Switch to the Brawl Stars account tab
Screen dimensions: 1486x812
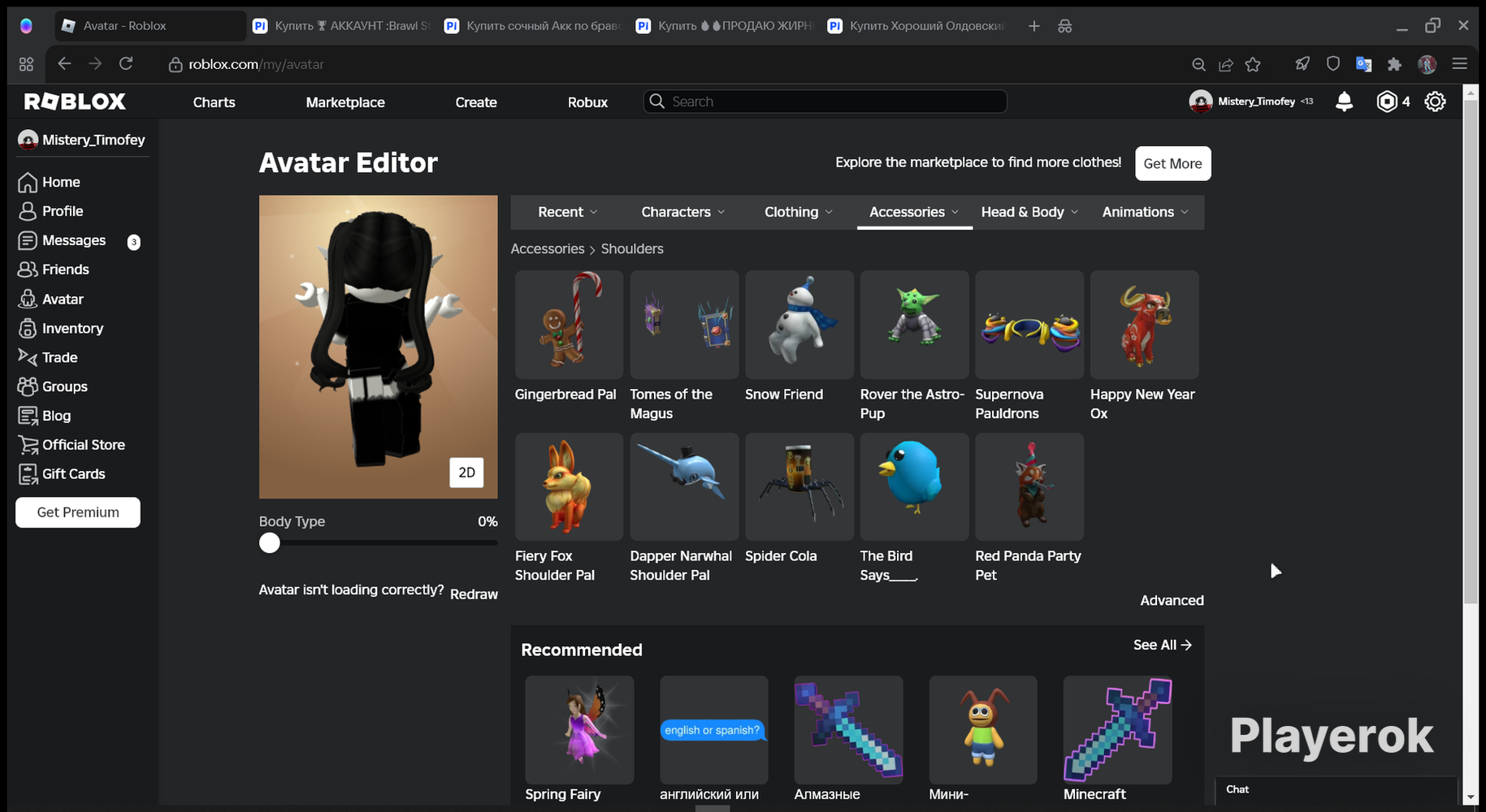click(x=342, y=26)
